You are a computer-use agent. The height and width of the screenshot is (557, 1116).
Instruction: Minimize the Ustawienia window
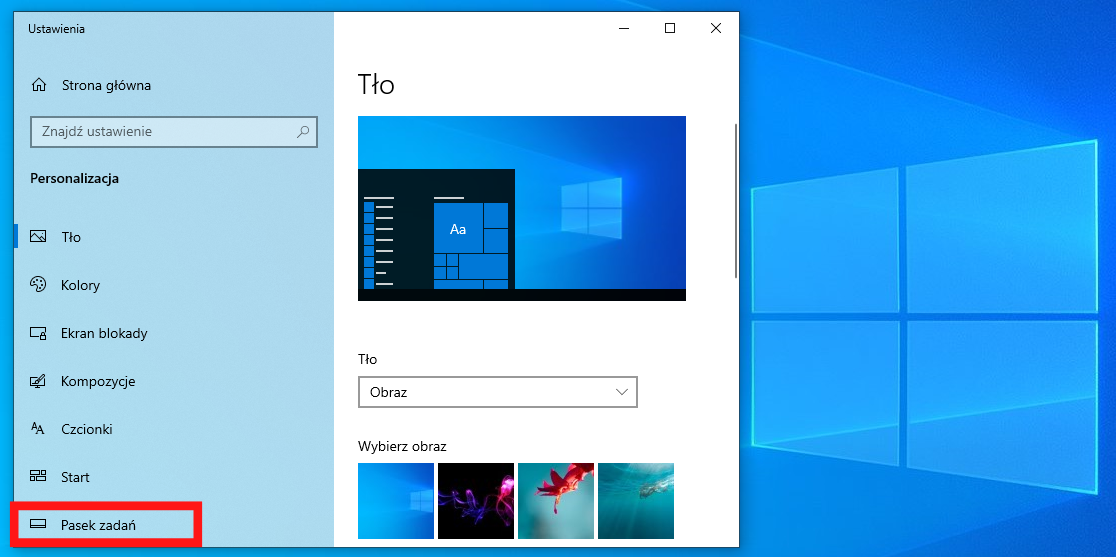(x=624, y=28)
